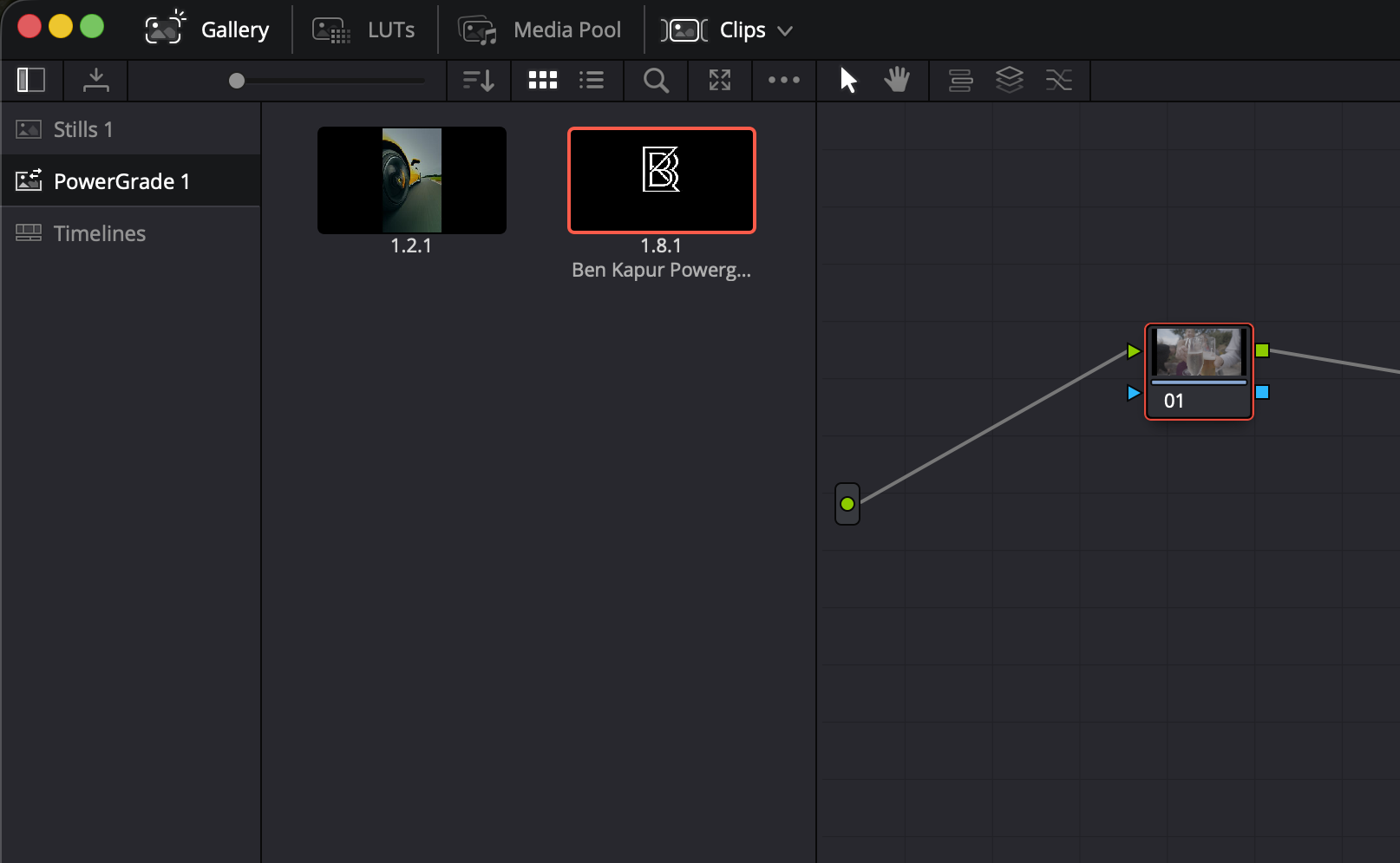This screenshot has height=863, width=1400.
Task: Toggle the gallery album sidebar icon
Action: pyautogui.click(x=31, y=80)
